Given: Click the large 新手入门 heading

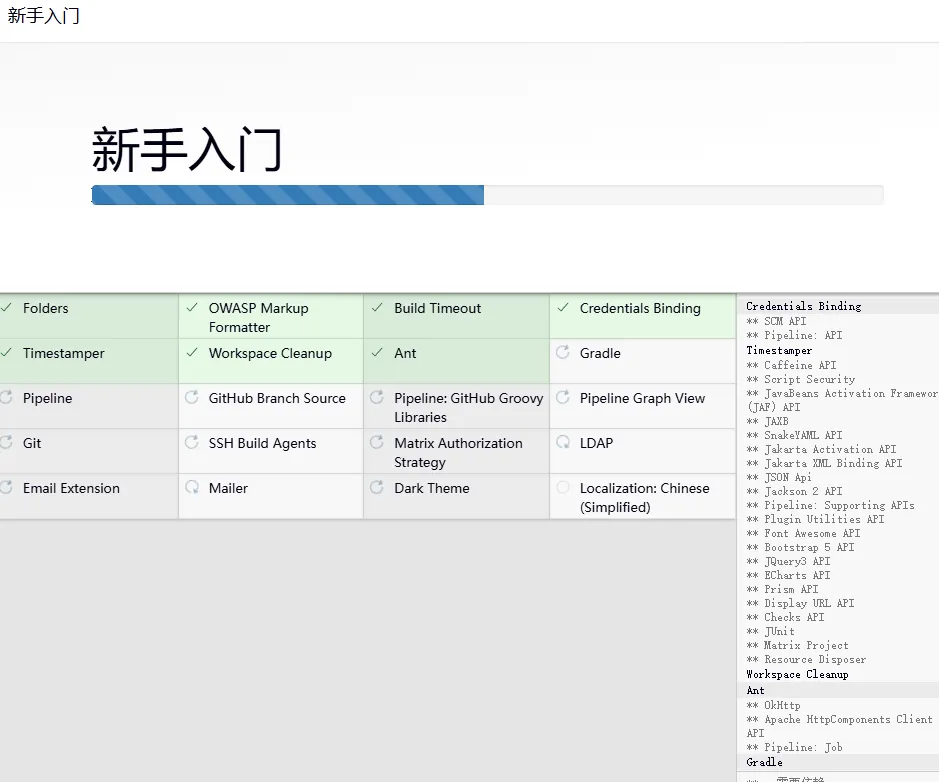Looking at the screenshot, I should tap(187, 150).
